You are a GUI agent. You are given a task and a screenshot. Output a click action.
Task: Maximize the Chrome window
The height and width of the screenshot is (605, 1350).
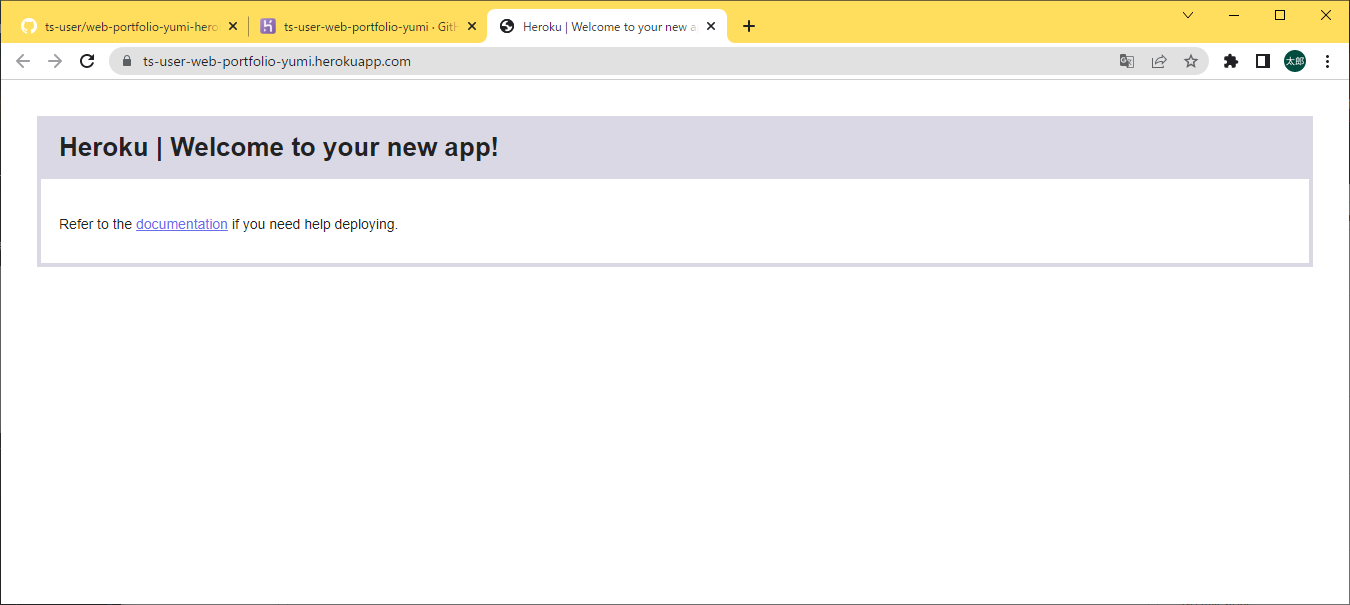[x=1280, y=15]
